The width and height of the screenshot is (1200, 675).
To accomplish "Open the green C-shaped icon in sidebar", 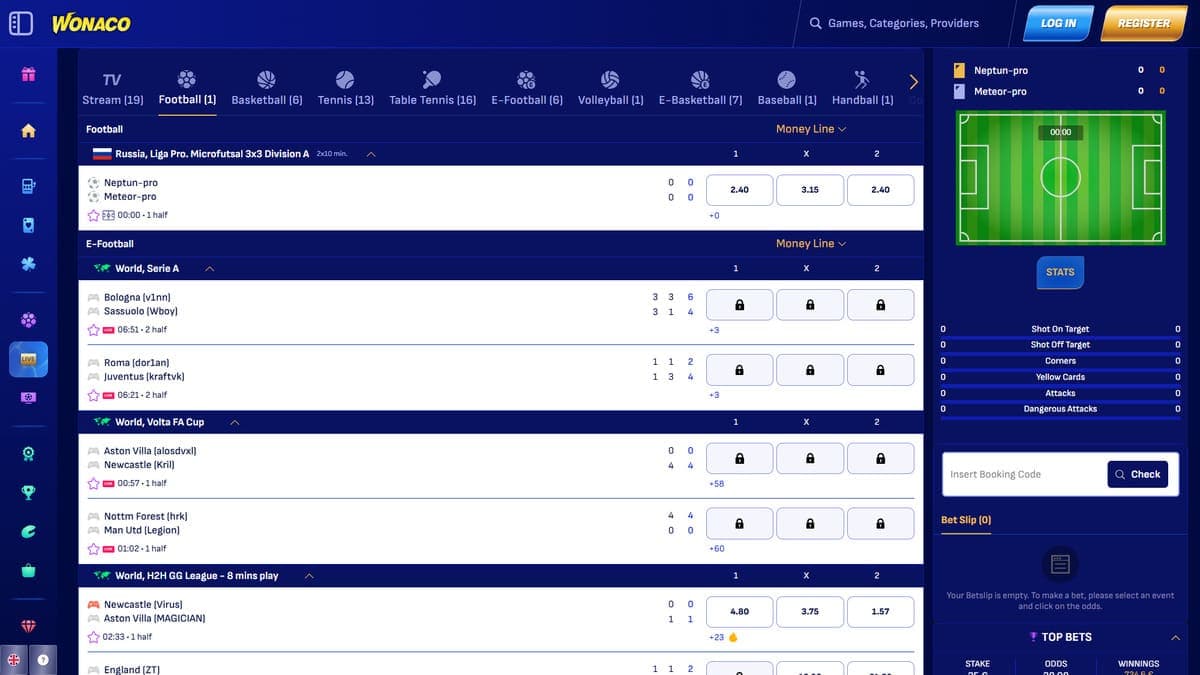I will tap(29, 531).
